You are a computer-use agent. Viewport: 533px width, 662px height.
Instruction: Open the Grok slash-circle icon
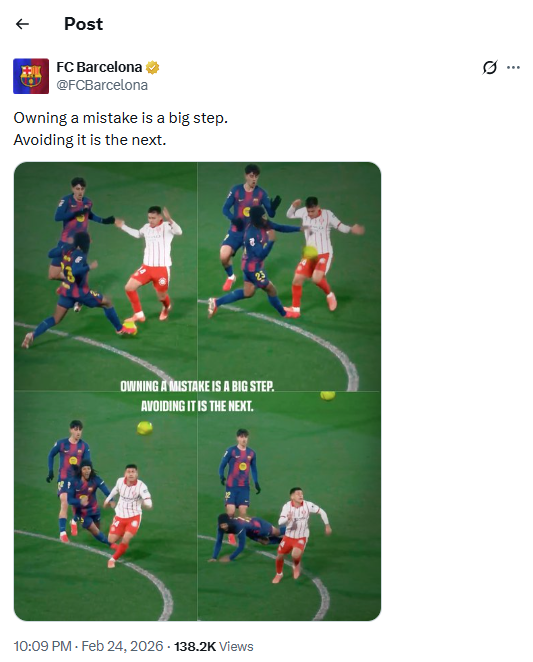489,67
